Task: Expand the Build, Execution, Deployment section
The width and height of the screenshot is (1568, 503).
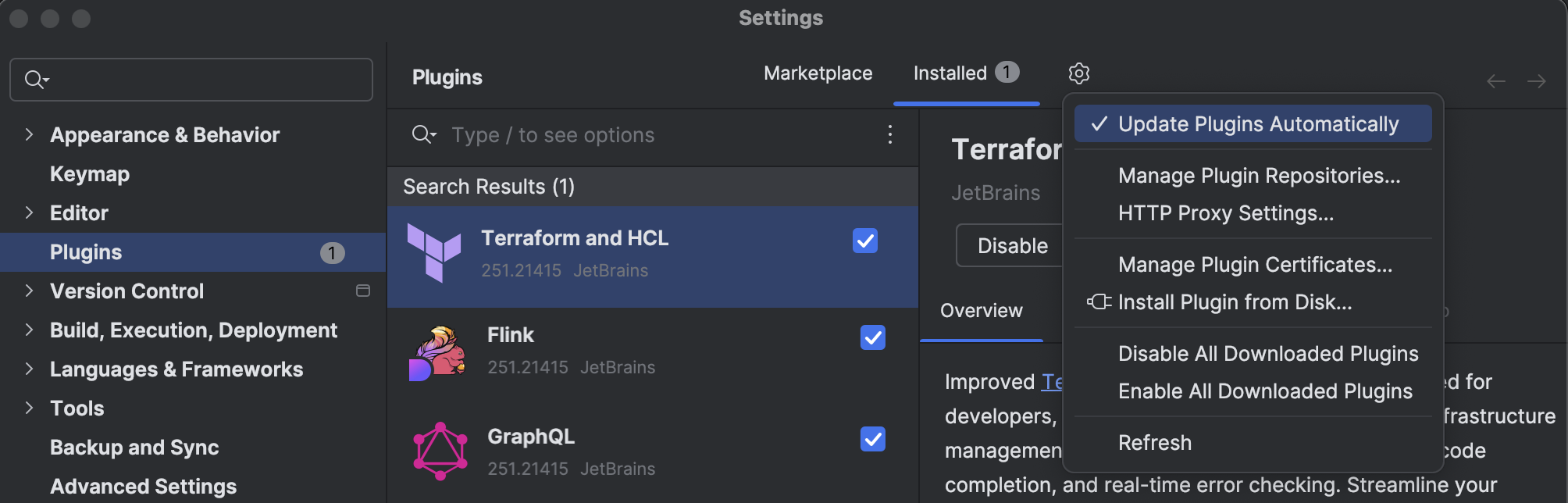Action: tap(28, 330)
